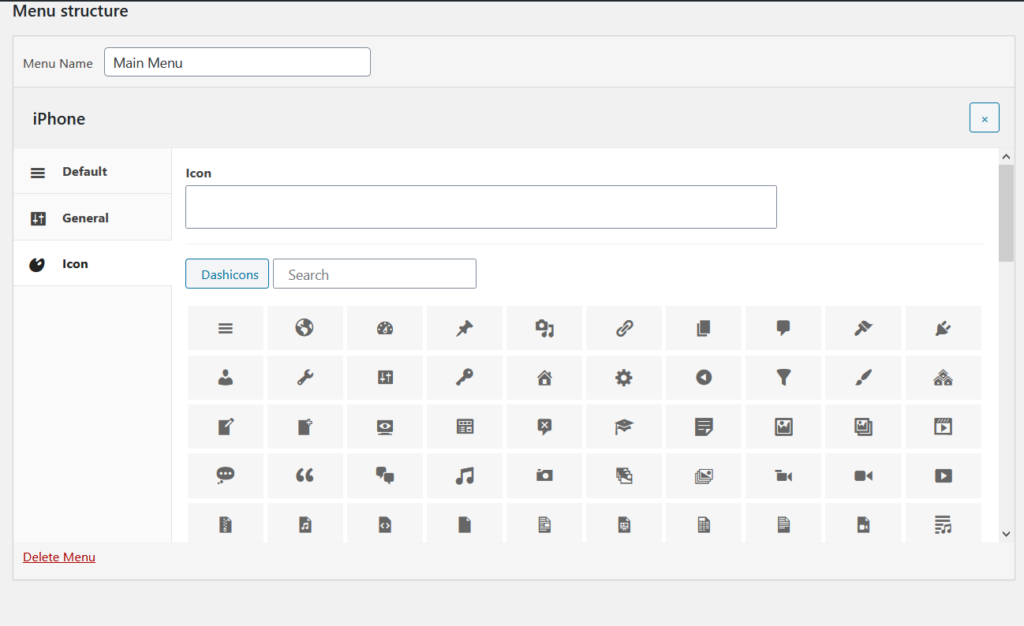
Task: Focus the icon Search field
Action: [374, 274]
